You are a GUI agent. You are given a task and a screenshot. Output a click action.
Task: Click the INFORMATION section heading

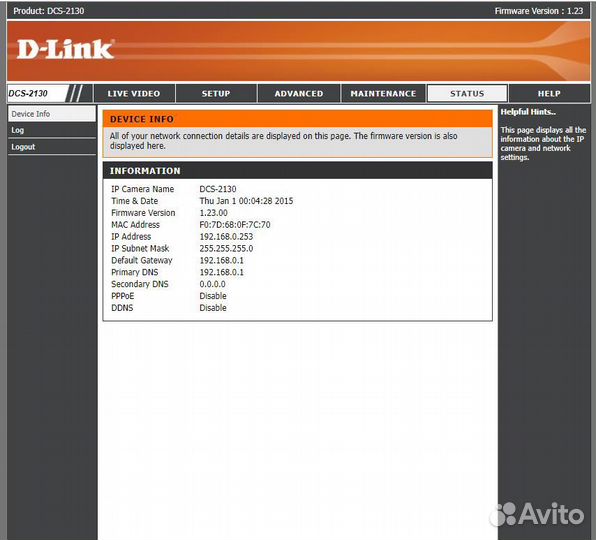tap(145, 171)
